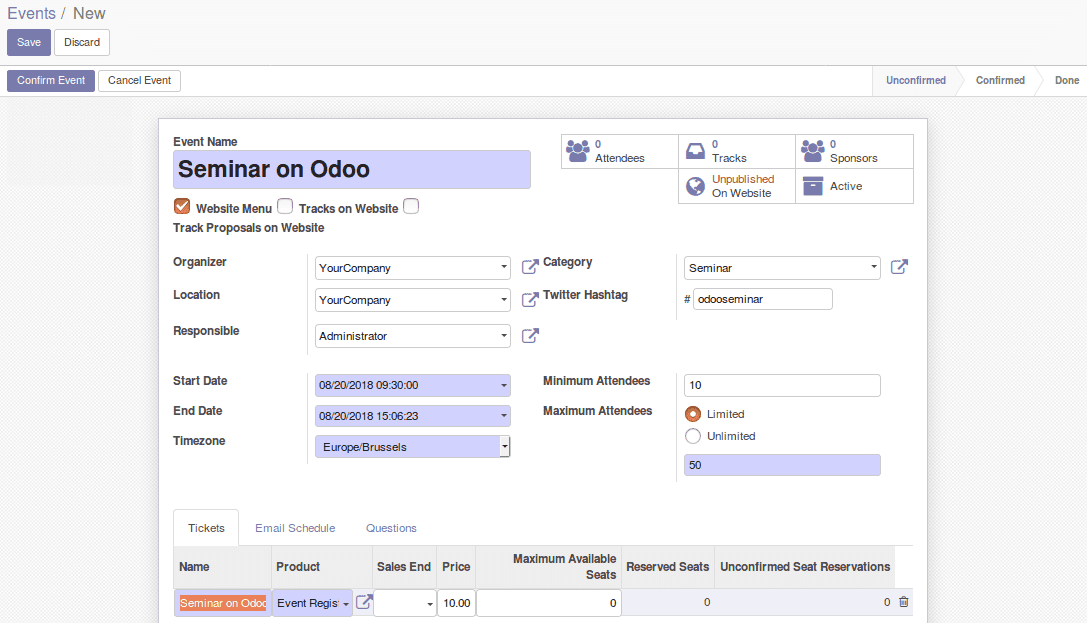The height and width of the screenshot is (623, 1087).
Task: Expand Organizer dropdown
Action: click(503, 267)
